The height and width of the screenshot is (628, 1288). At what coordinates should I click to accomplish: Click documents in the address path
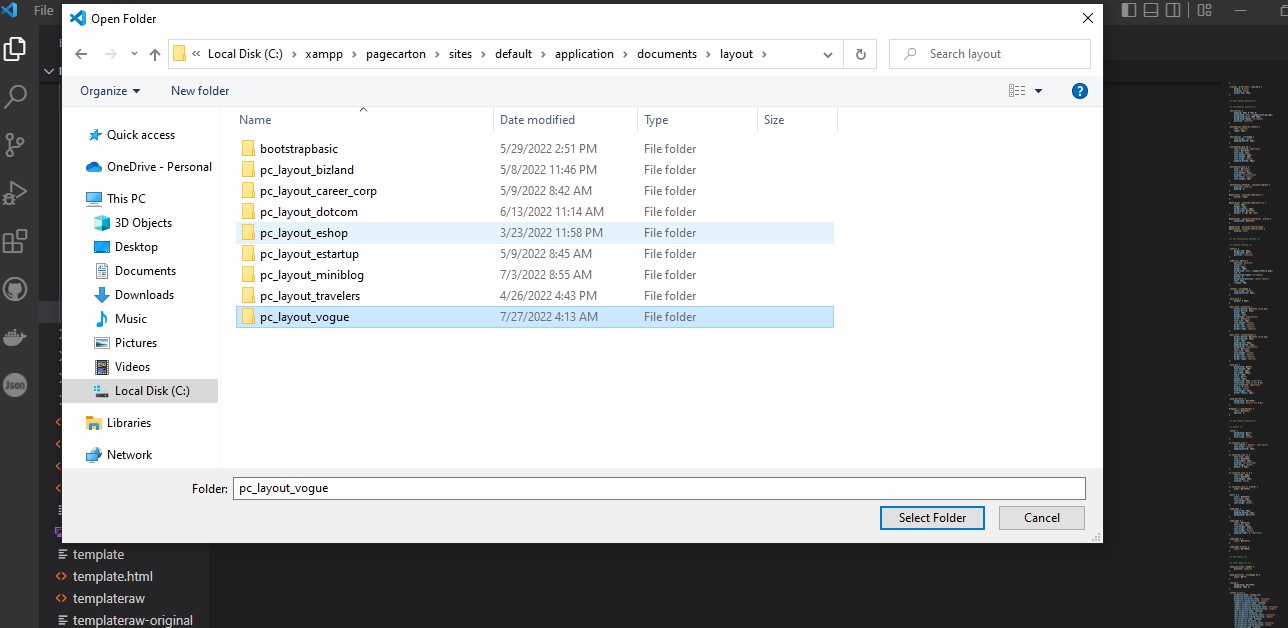(x=667, y=54)
